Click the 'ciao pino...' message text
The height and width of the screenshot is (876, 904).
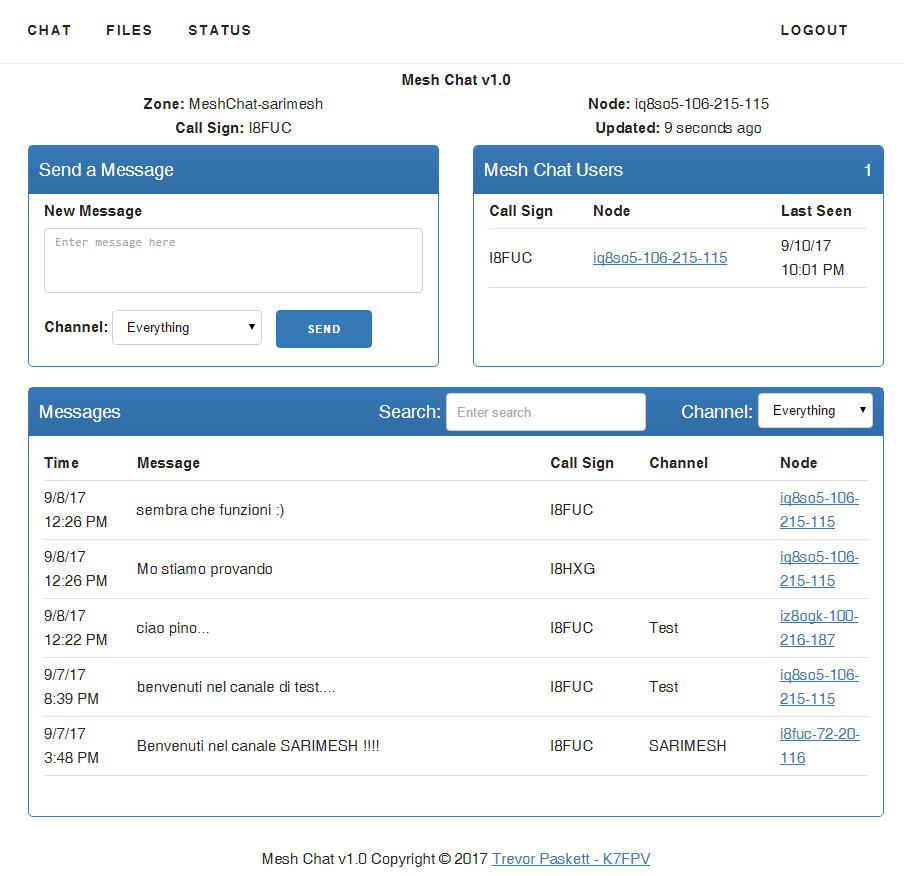(173, 628)
